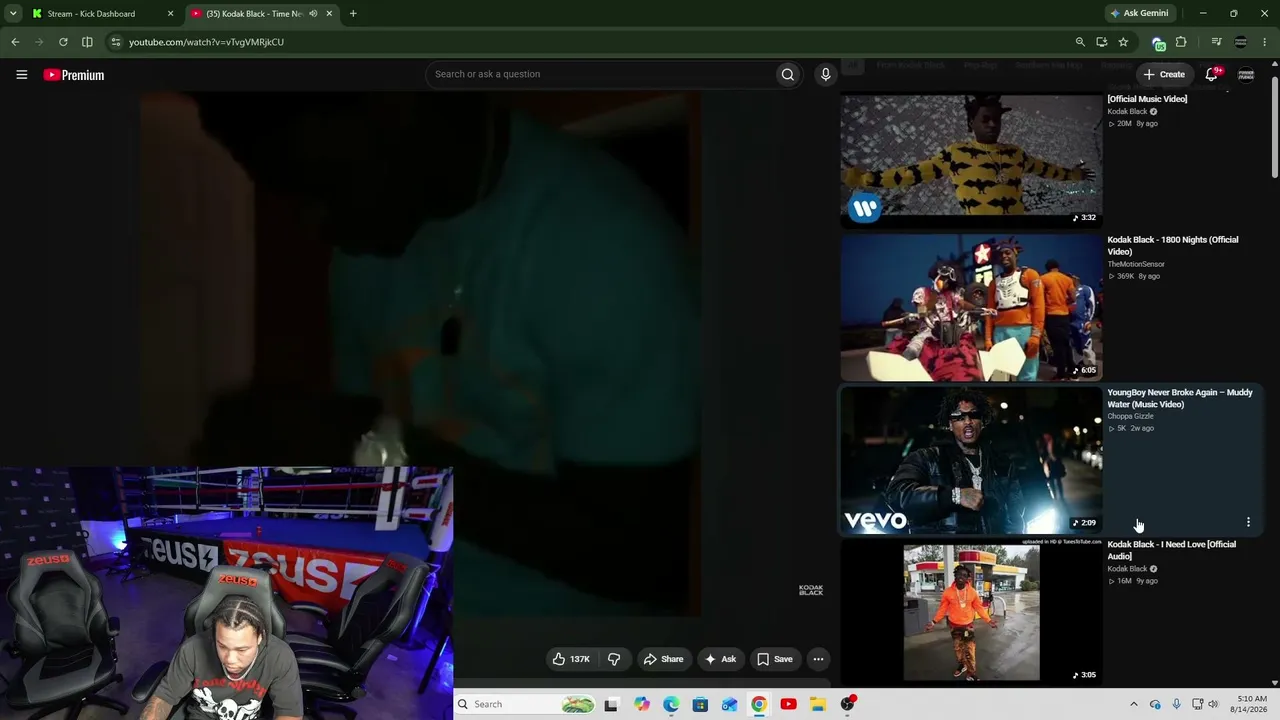This screenshot has height=720, width=1280.
Task: Play the Muddy Water vevo thumbnail
Action: 971,460
